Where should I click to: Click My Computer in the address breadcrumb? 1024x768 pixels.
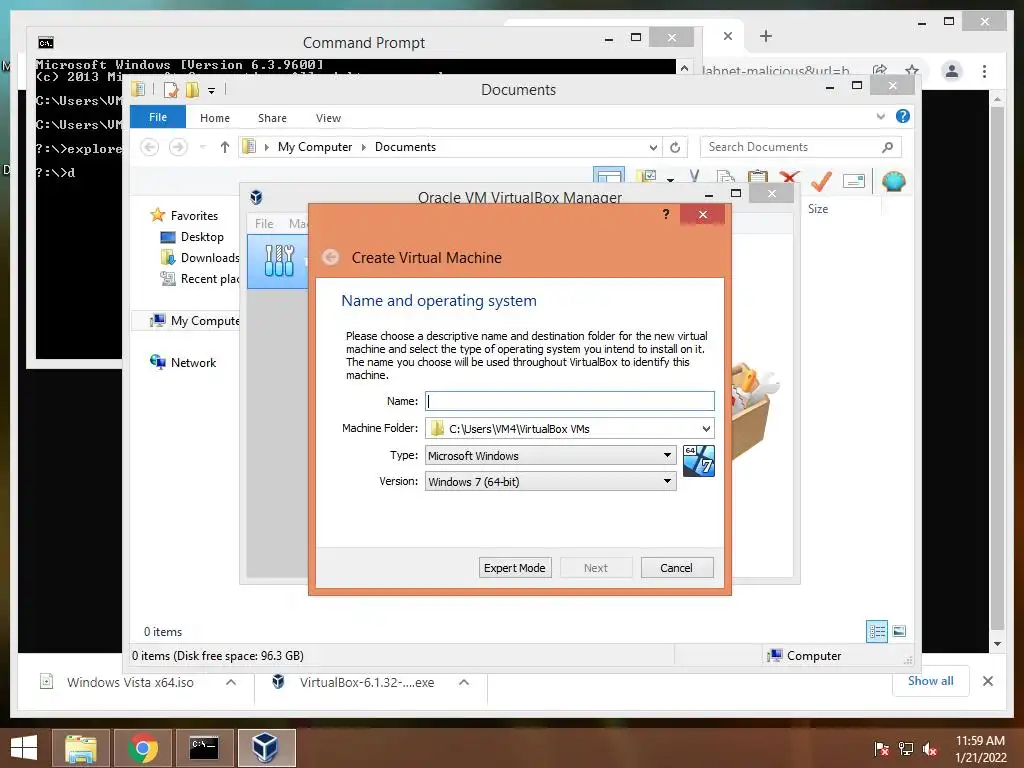coord(315,147)
